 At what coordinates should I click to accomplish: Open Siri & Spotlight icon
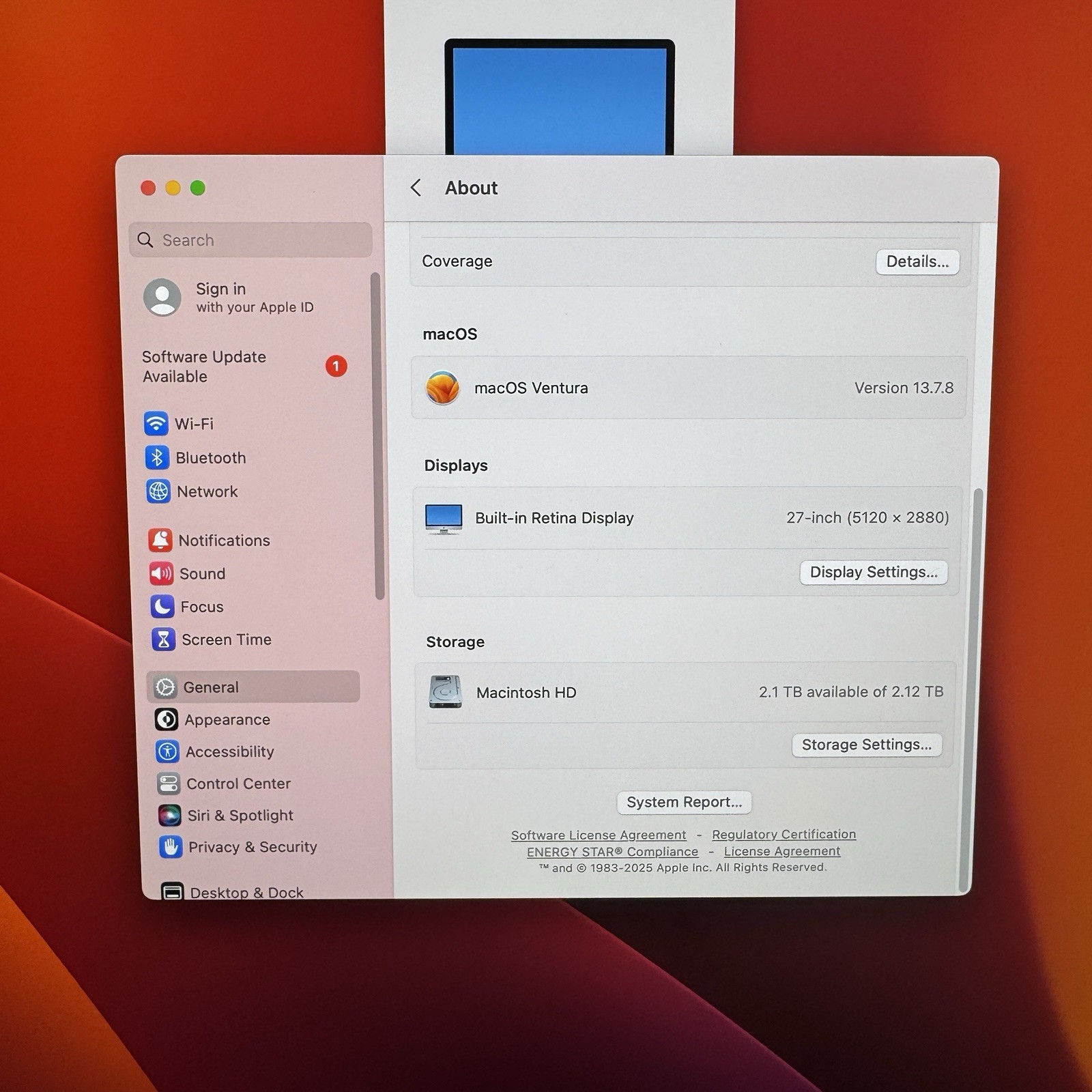point(169,815)
